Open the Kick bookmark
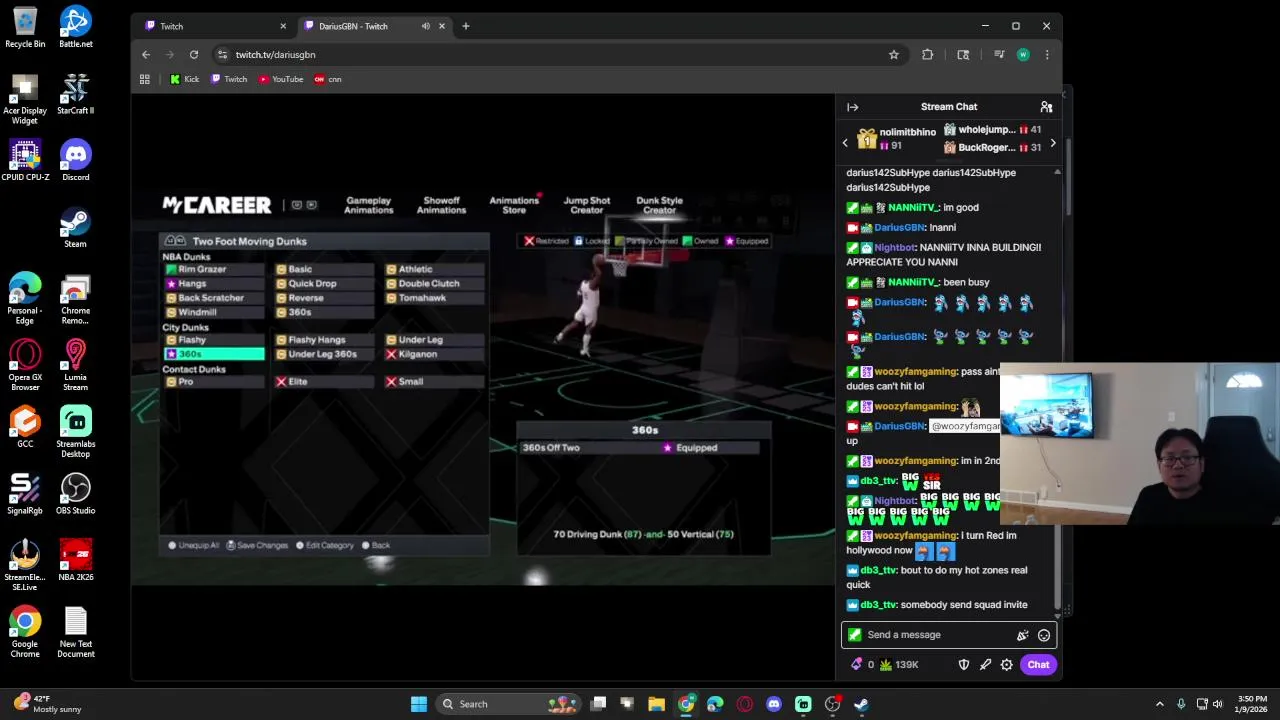1280x720 pixels. pos(185,79)
